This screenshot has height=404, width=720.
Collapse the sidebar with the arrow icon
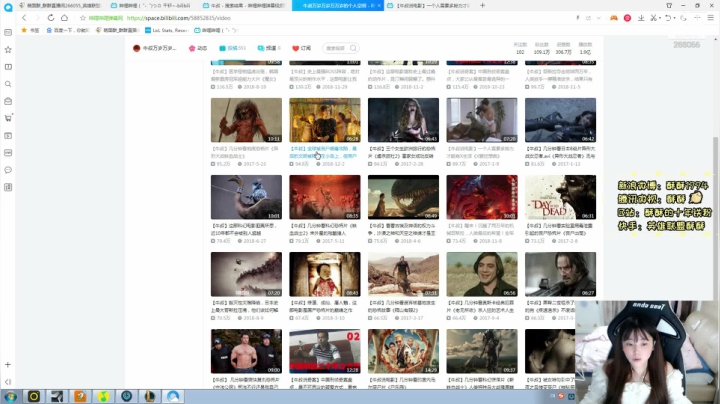(8, 382)
